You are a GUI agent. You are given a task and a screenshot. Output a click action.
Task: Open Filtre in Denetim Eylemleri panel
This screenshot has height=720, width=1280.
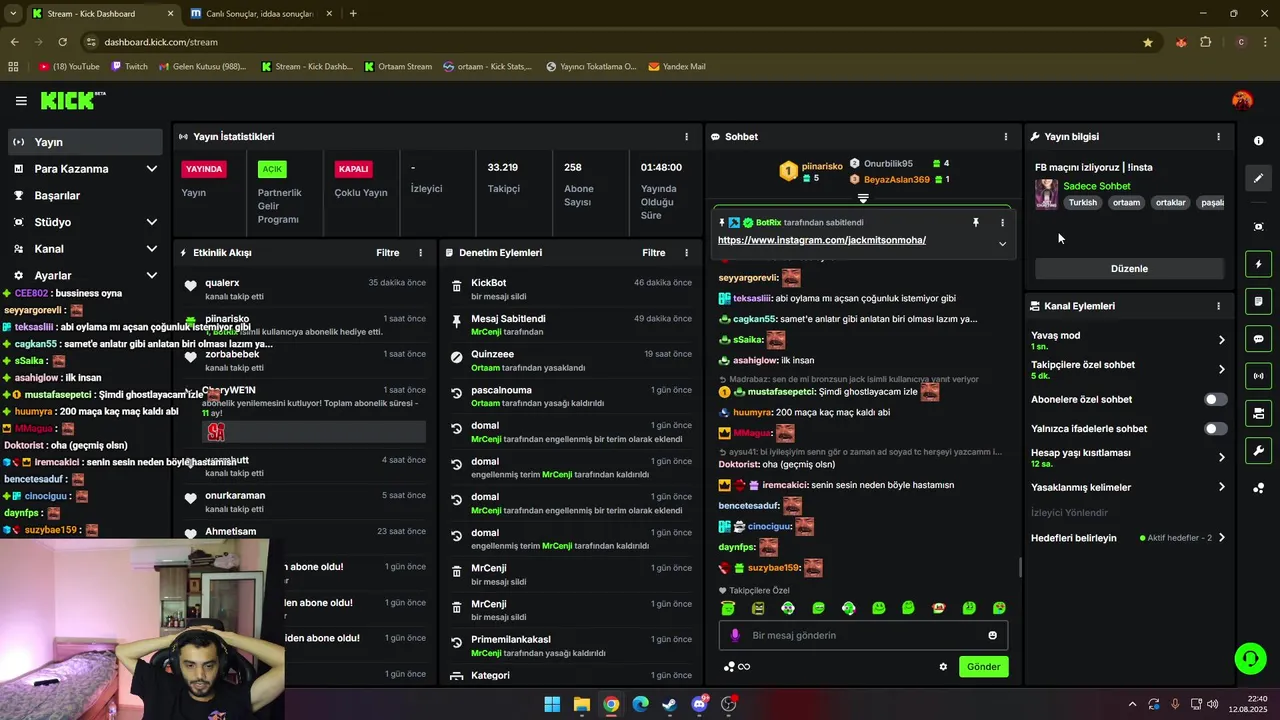(x=654, y=253)
